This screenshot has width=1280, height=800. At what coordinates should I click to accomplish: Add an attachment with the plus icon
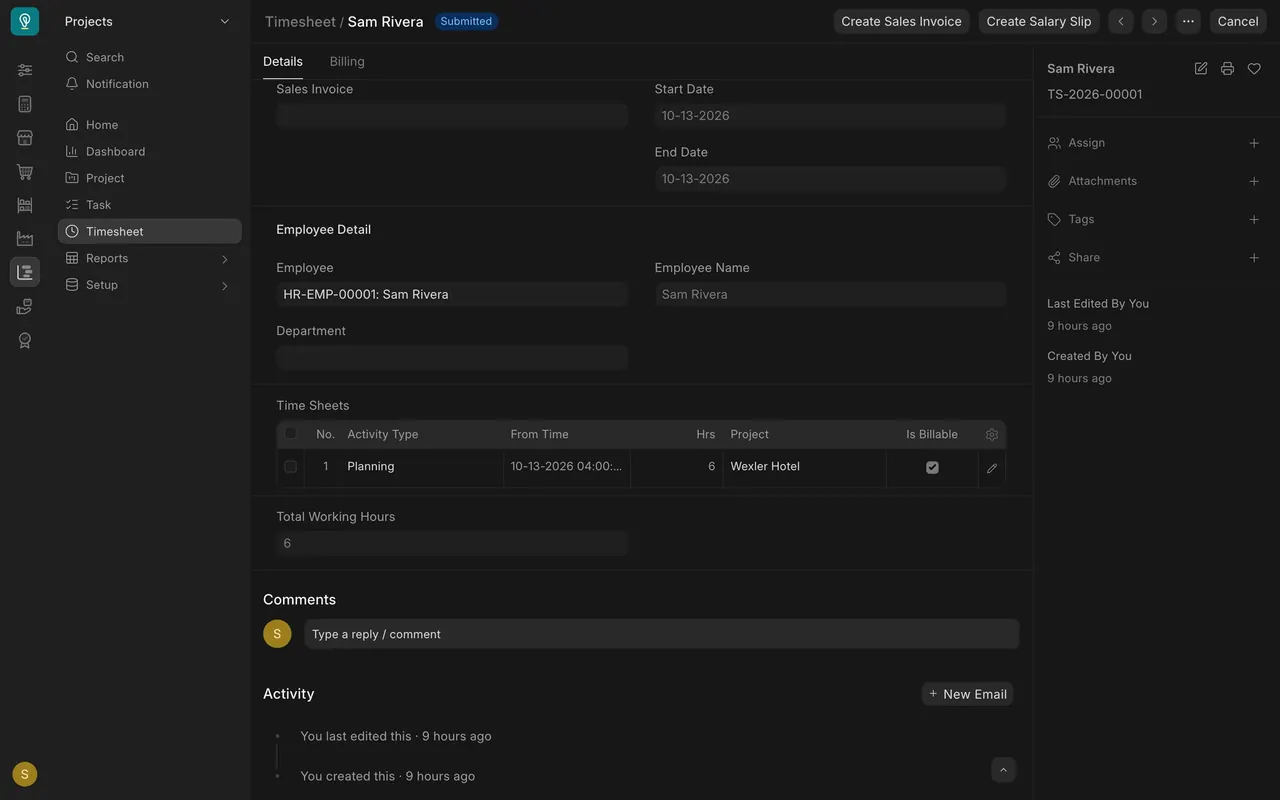[x=1254, y=181]
